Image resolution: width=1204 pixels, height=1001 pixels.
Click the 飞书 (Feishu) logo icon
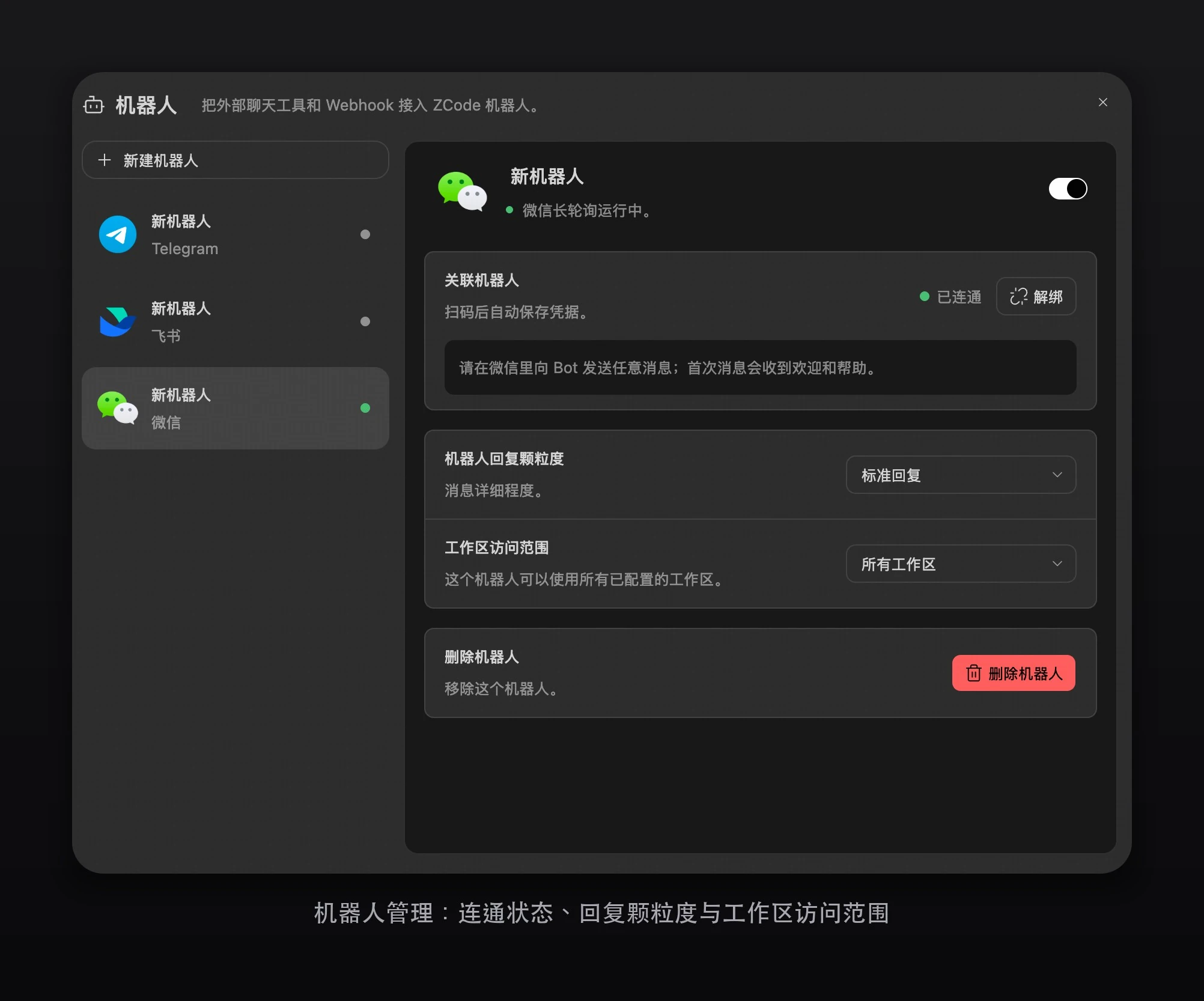point(118,321)
